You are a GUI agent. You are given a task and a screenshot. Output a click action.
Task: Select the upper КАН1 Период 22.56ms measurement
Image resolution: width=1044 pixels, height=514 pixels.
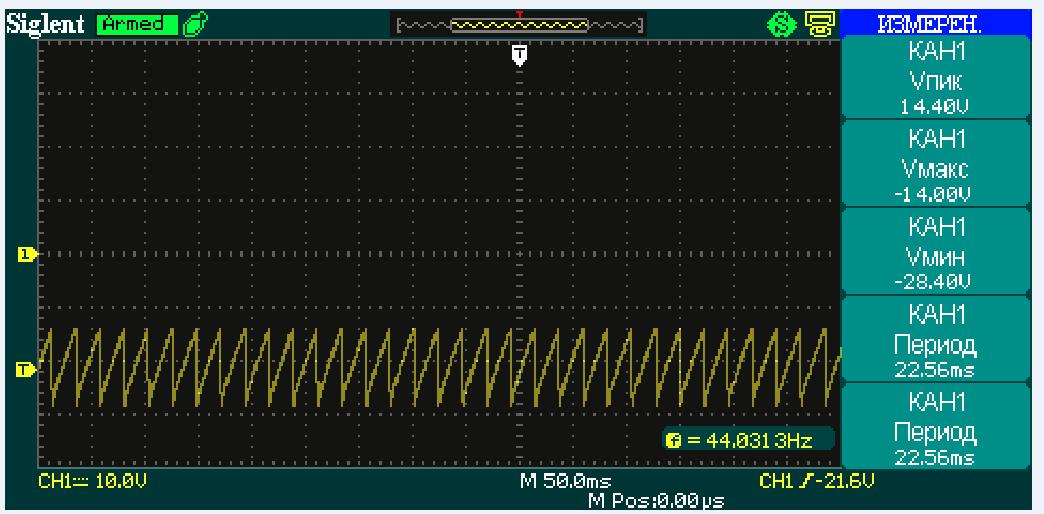[937, 339]
